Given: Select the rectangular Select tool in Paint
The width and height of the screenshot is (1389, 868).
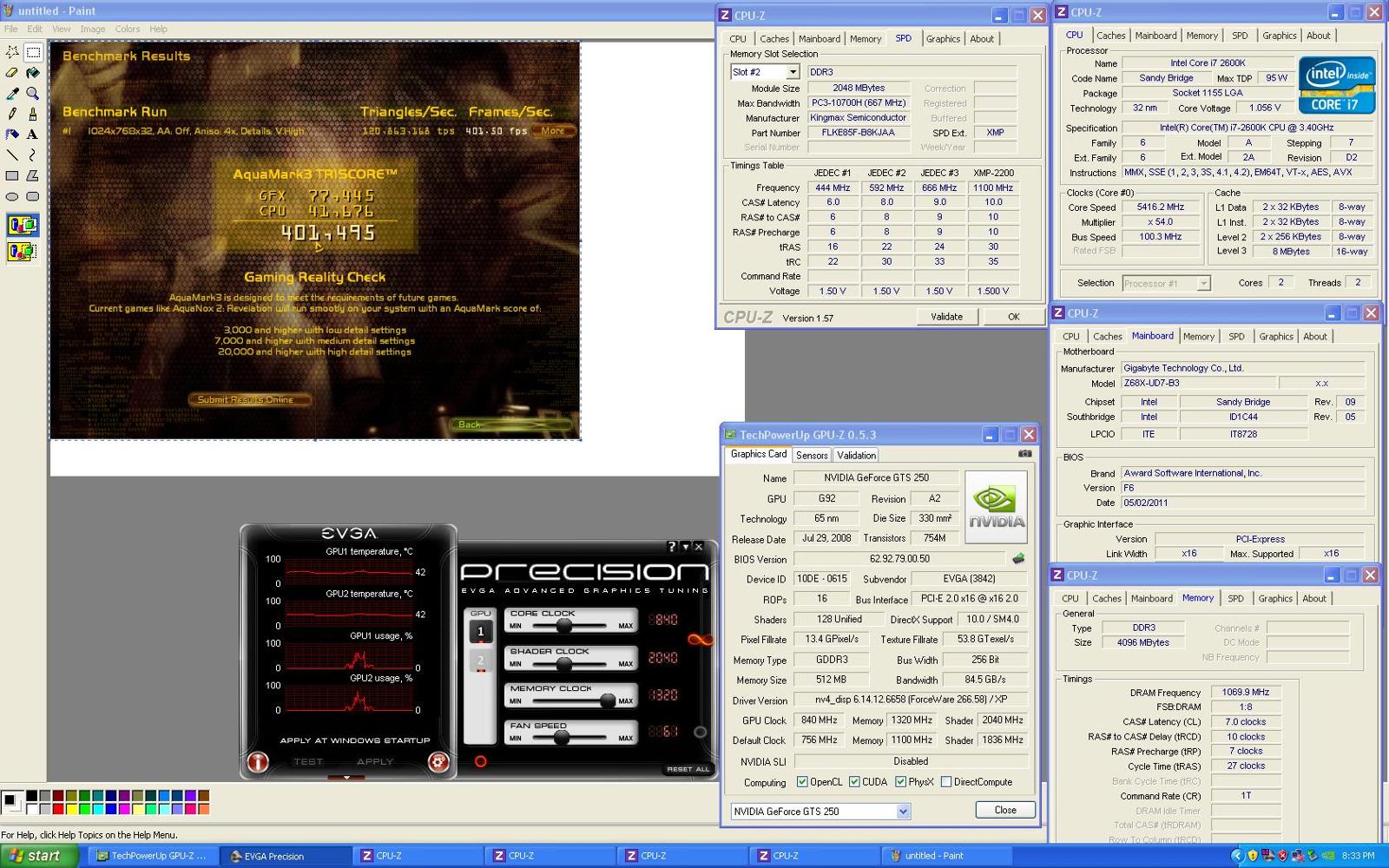Looking at the screenshot, I should (x=33, y=52).
